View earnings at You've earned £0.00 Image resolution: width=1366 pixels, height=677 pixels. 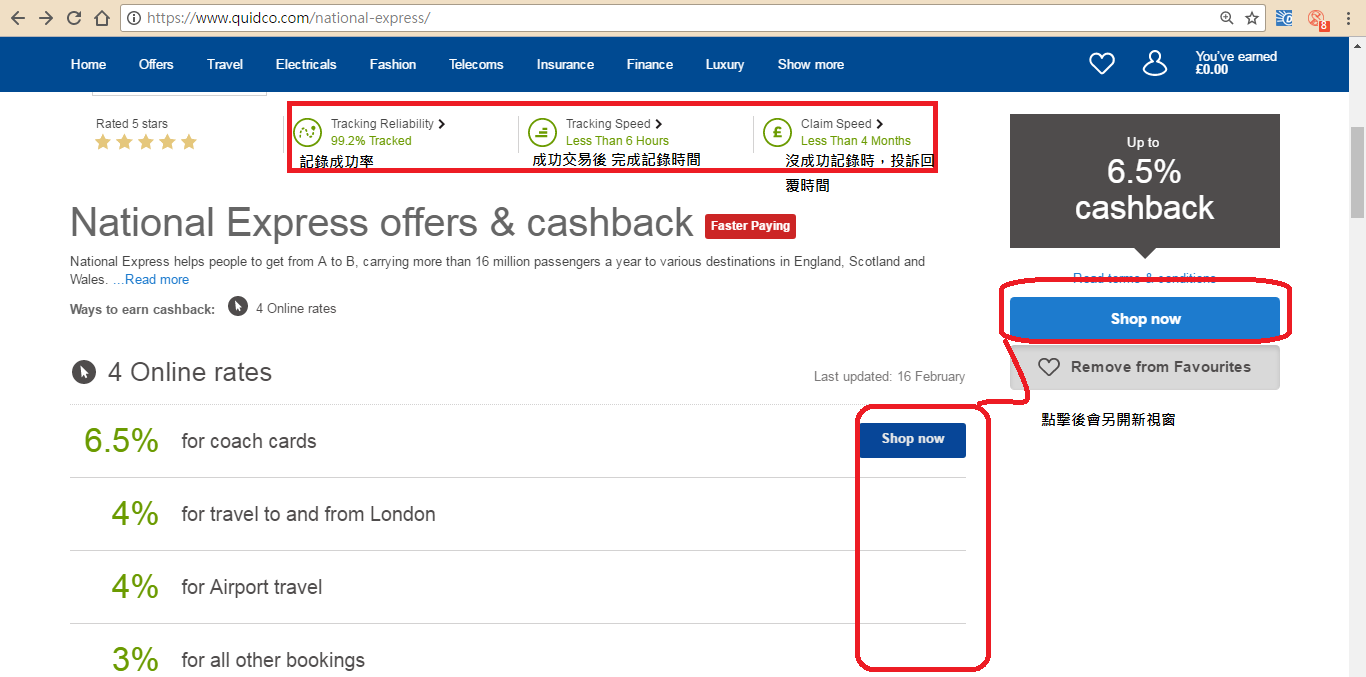point(1236,64)
